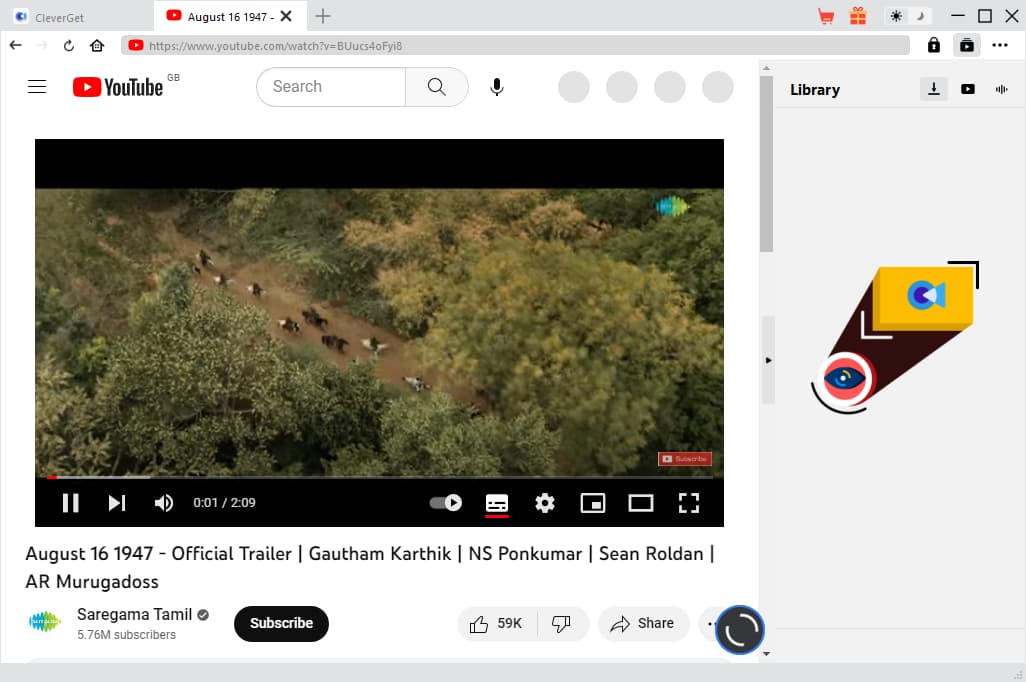Show downloaded videos in Library
Viewport: 1026px width, 682px height.
click(968, 89)
